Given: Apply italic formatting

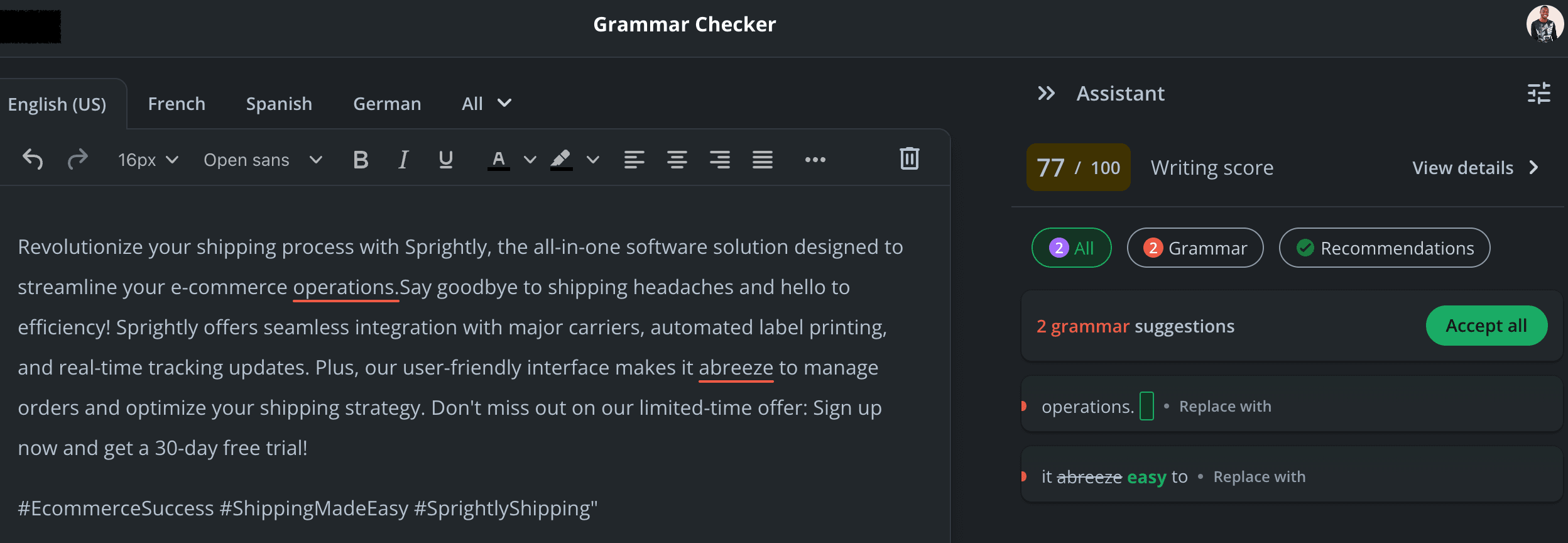Looking at the screenshot, I should (403, 160).
